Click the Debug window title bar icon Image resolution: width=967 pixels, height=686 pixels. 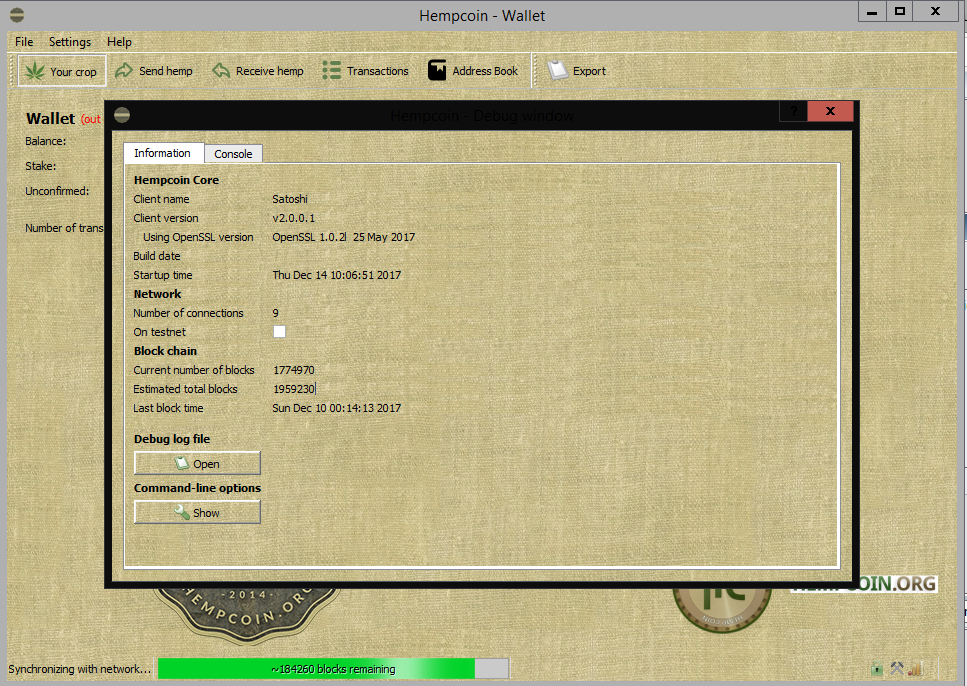[122, 115]
